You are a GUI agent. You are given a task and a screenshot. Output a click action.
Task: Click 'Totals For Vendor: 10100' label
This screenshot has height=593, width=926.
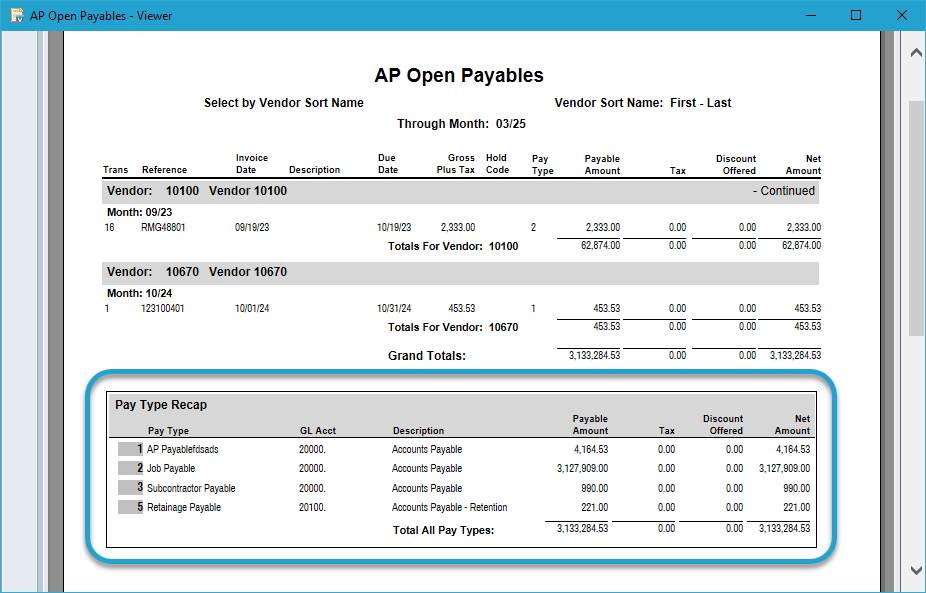click(x=453, y=246)
